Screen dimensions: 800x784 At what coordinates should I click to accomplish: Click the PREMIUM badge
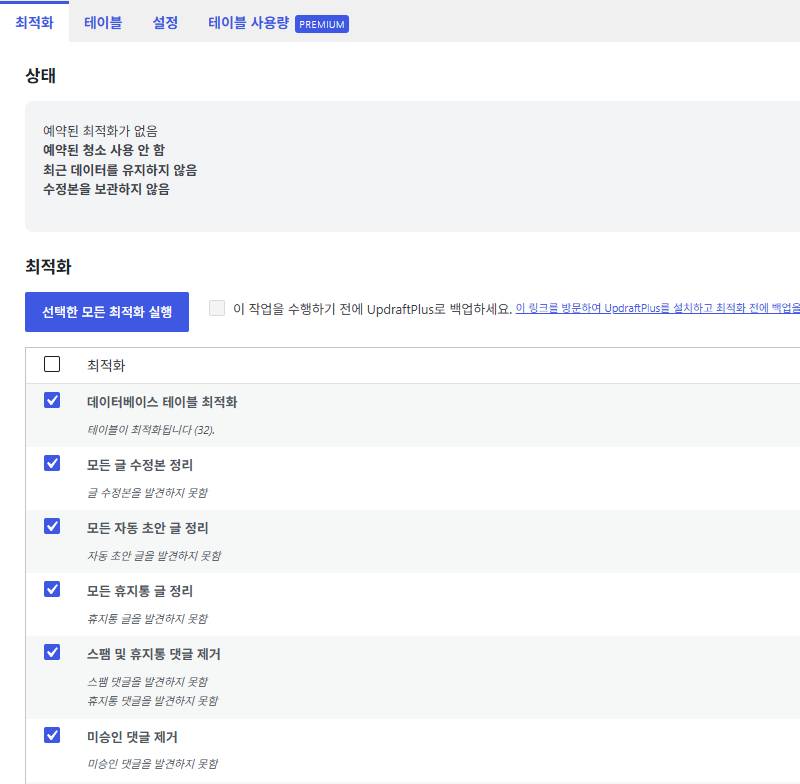[x=322, y=24]
